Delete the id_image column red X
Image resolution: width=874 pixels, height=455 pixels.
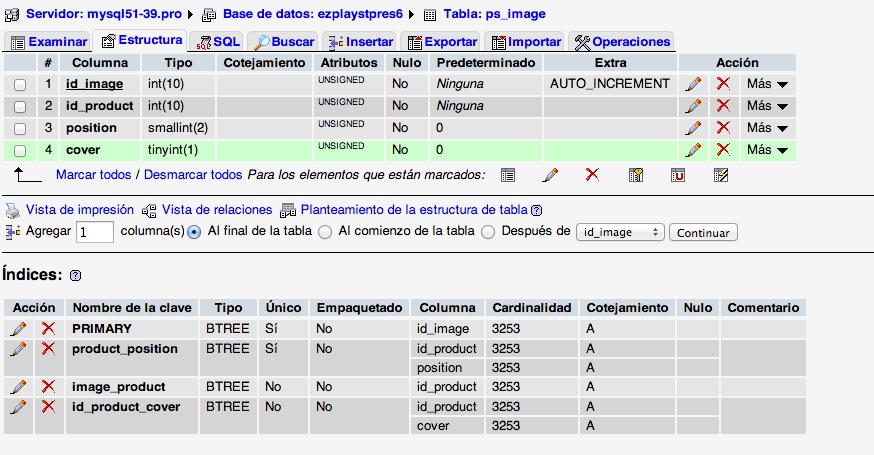[724, 84]
